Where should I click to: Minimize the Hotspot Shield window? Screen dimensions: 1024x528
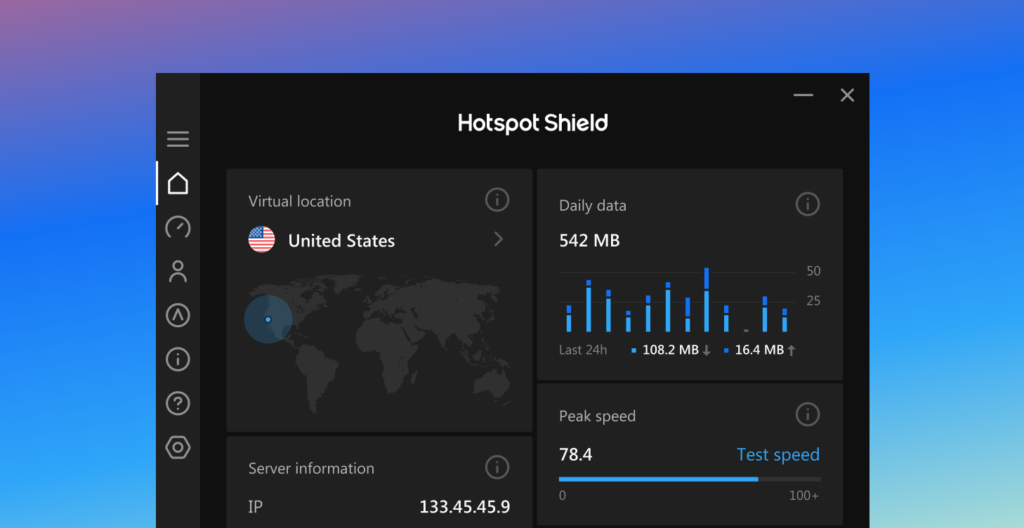[x=803, y=95]
